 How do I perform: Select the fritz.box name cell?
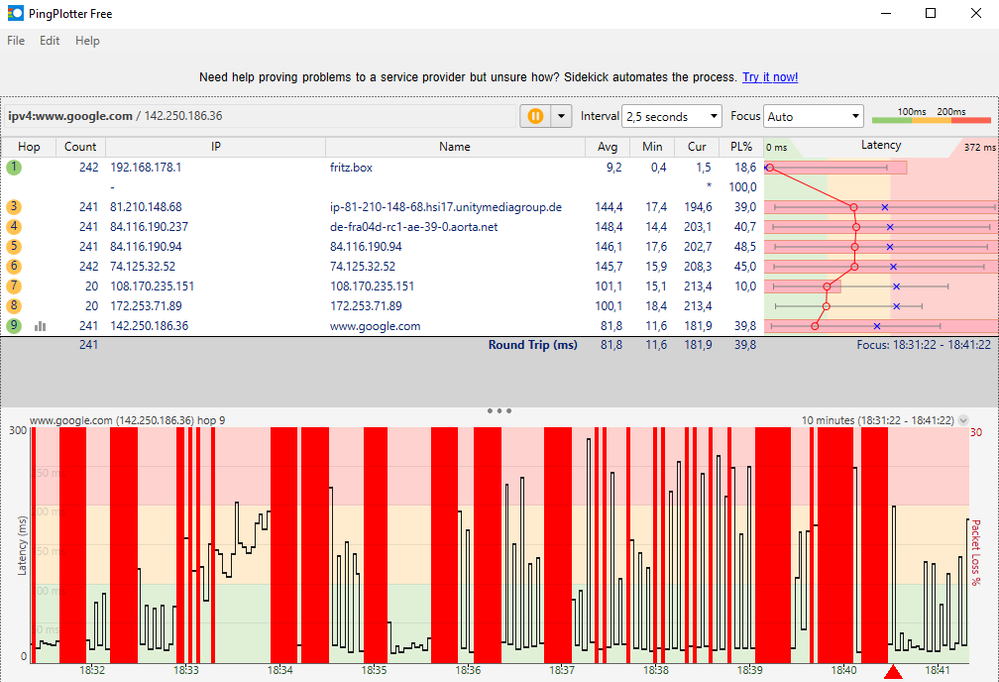point(351,168)
